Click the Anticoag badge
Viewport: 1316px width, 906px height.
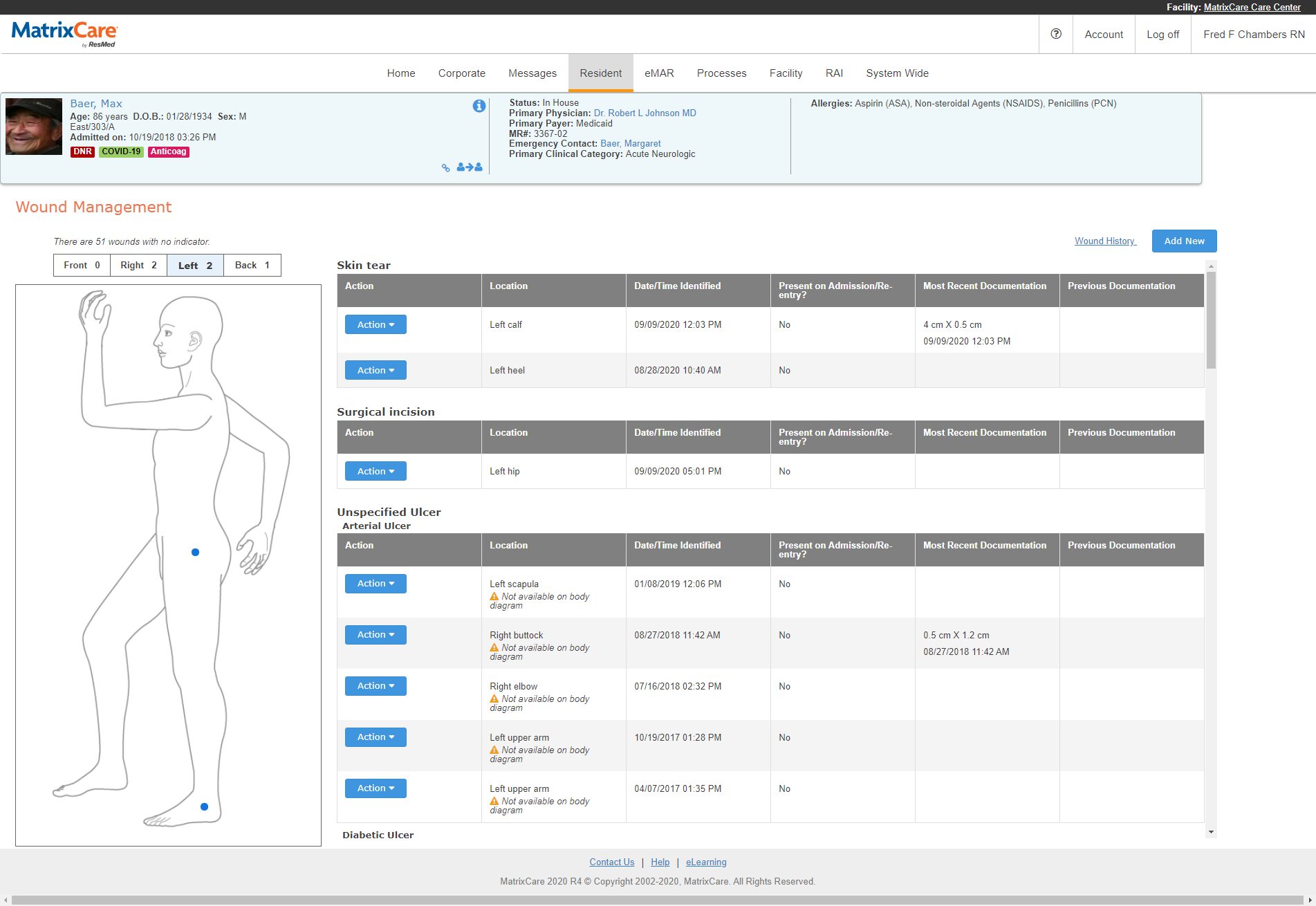pyautogui.click(x=168, y=151)
